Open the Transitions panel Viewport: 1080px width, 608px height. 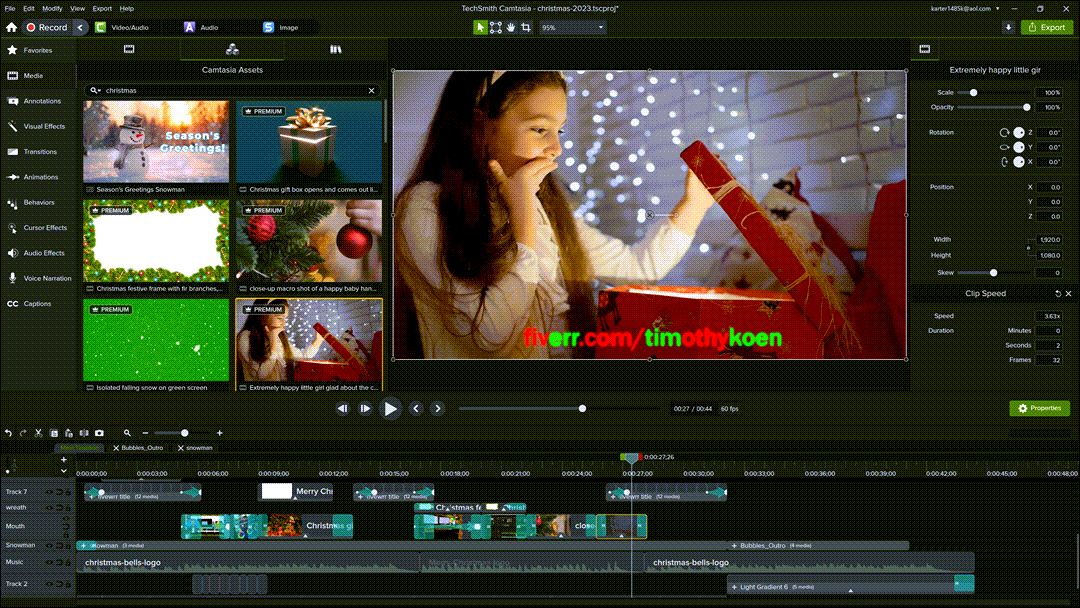click(x=39, y=151)
